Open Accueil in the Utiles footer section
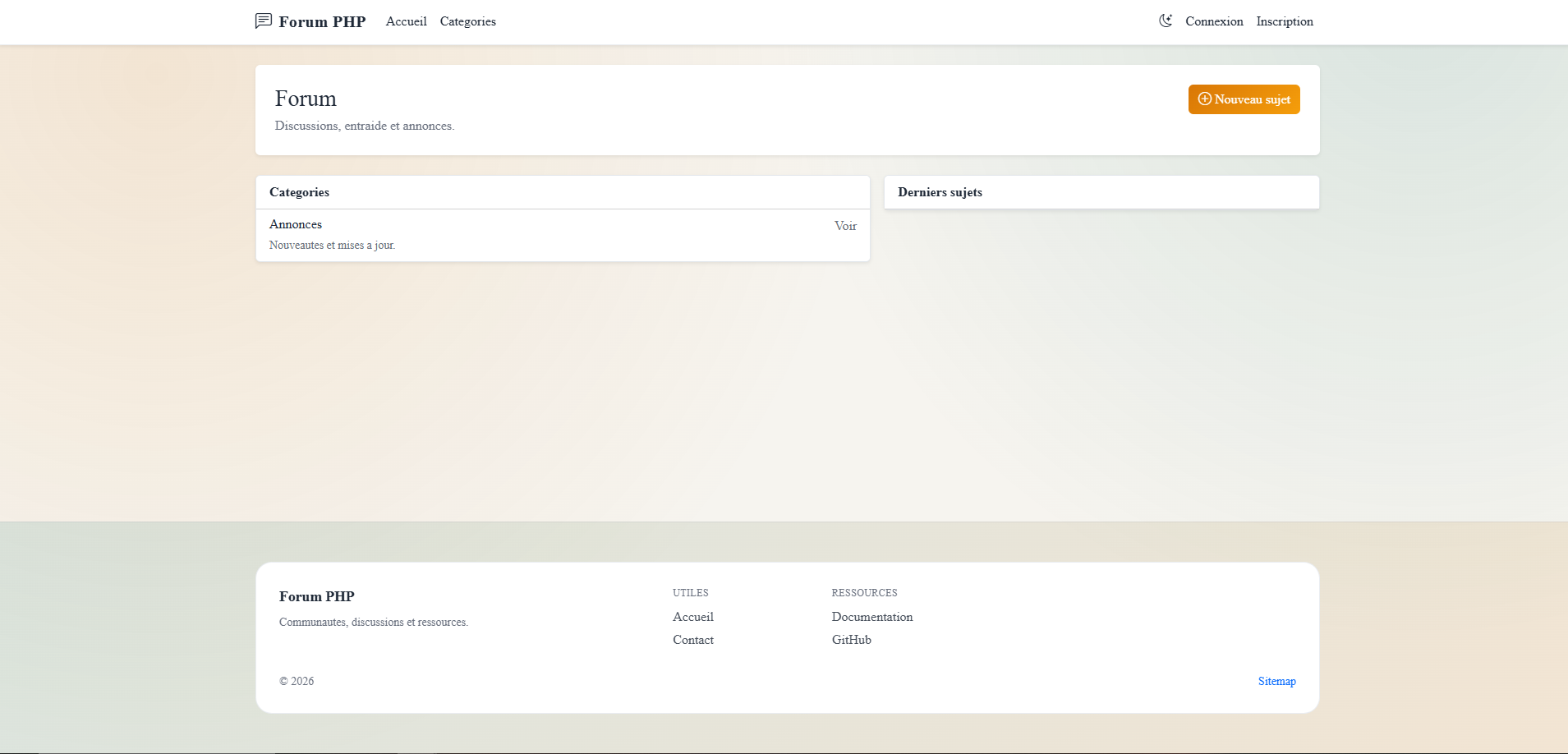This screenshot has height=754, width=1568. (x=692, y=617)
